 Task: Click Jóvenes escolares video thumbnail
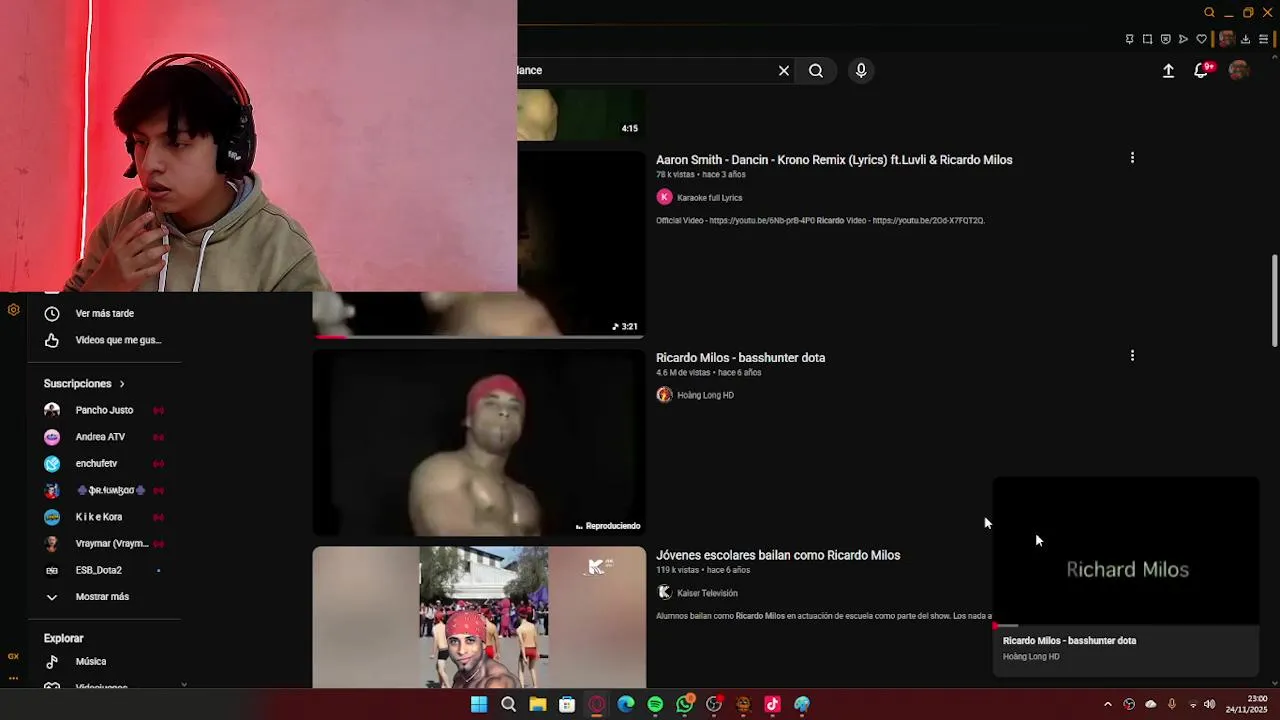pos(479,617)
